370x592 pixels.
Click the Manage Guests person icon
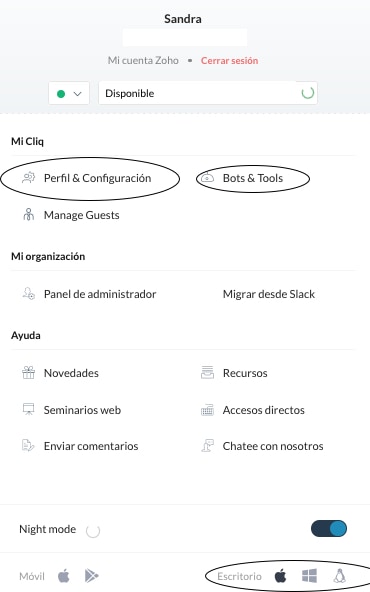[x=29, y=214]
